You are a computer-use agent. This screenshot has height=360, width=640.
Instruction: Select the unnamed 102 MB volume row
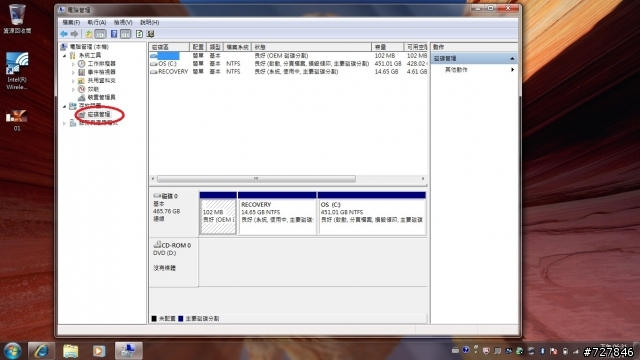[x=288, y=56]
